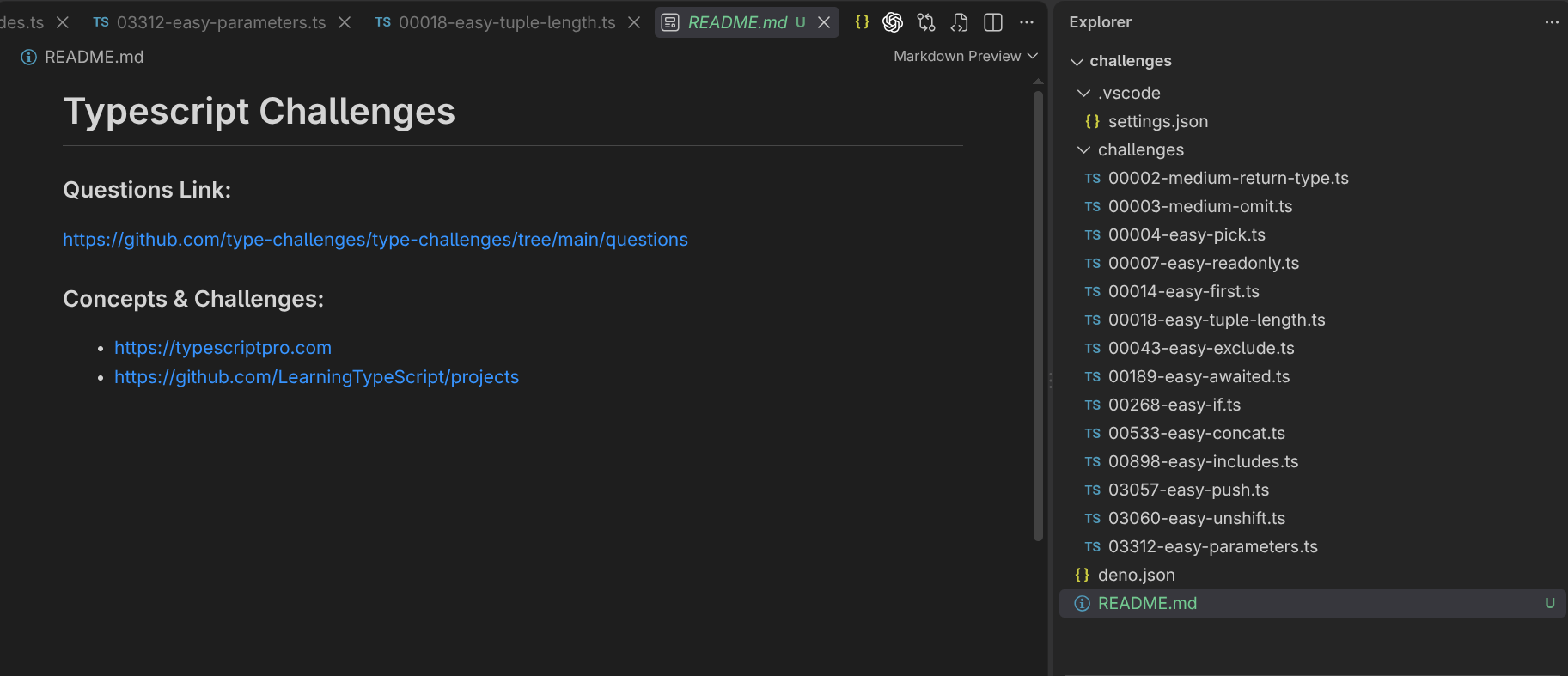The height and width of the screenshot is (676, 1568).
Task: Collapse the nested challenges subfolder
Action: point(1084,149)
